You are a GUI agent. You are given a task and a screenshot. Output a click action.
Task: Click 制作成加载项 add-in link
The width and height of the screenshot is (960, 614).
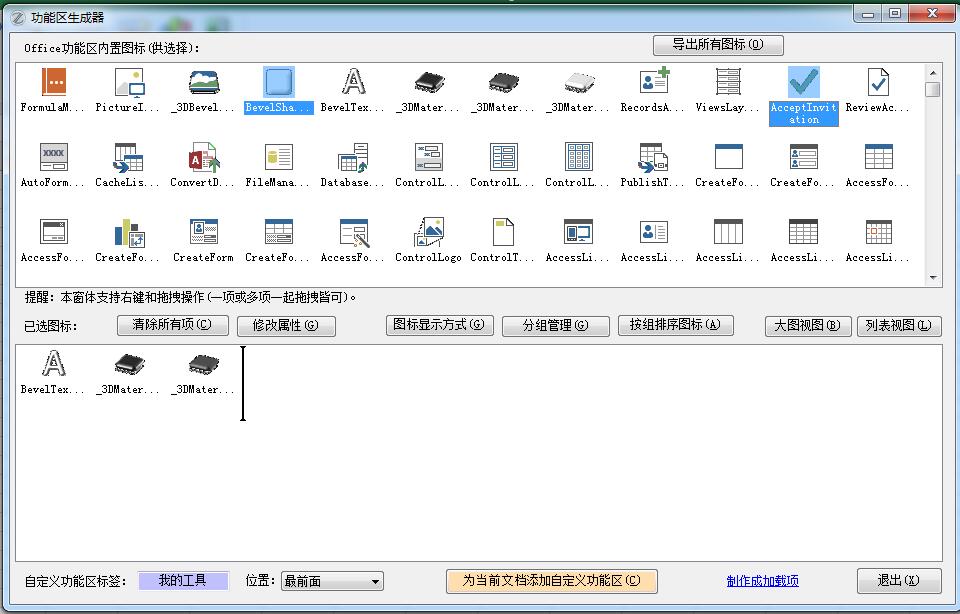click(x=762, y=581)
